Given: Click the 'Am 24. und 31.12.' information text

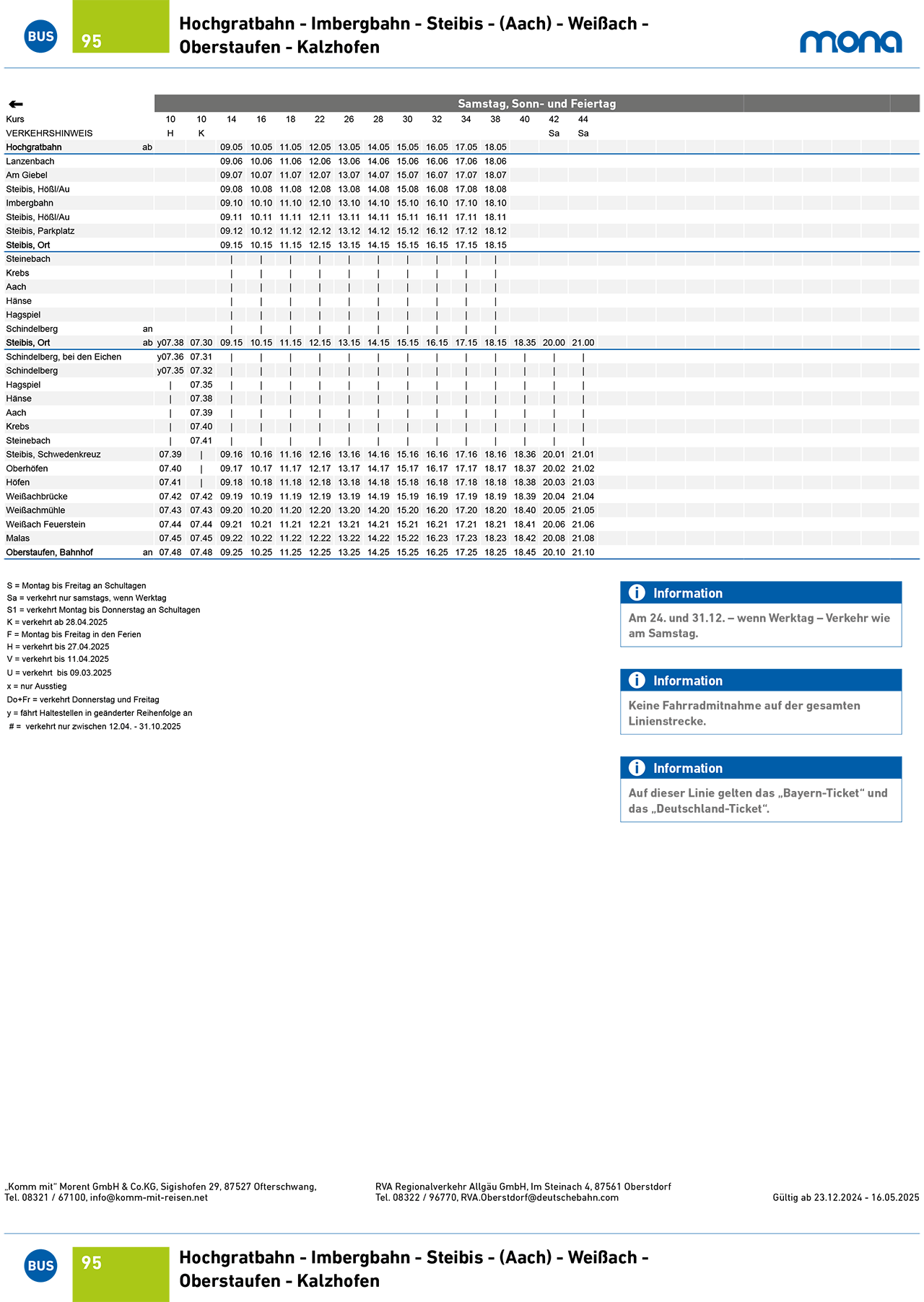Looking at the screenshot, I should (x=759, y=626).
